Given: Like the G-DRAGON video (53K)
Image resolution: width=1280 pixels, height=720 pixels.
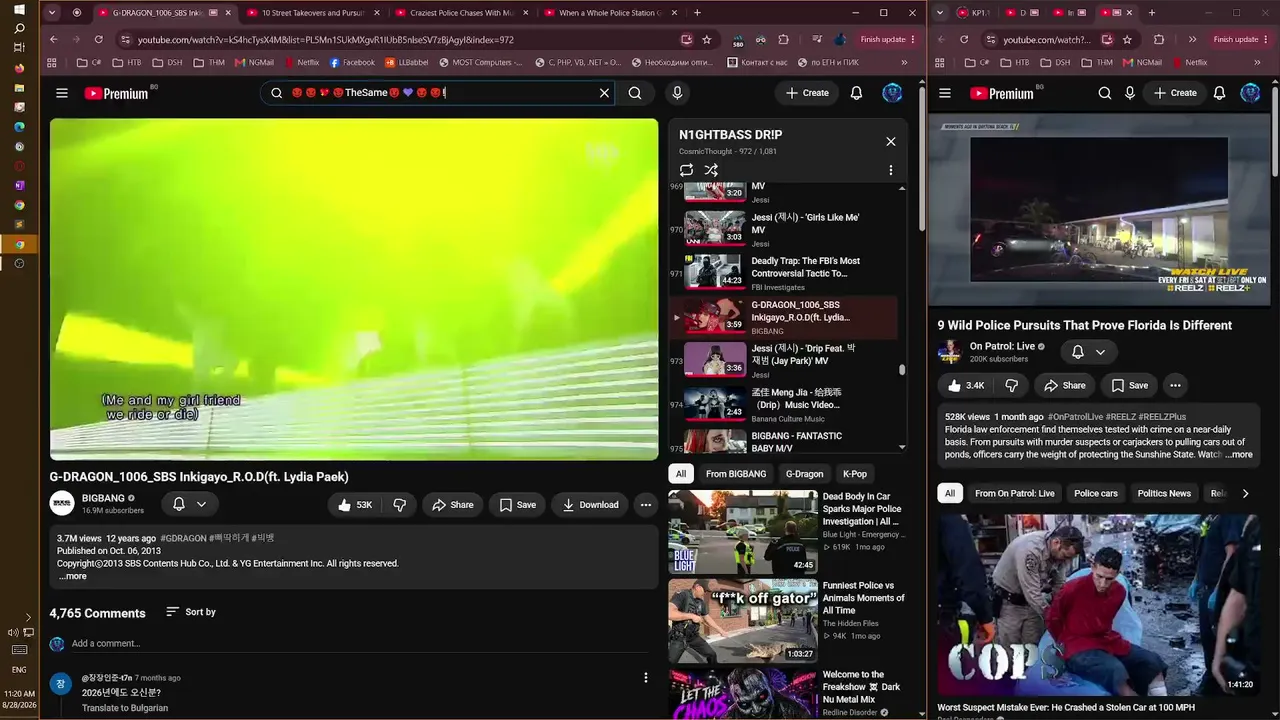Looking at the screenshot, I should pos(356,505).
